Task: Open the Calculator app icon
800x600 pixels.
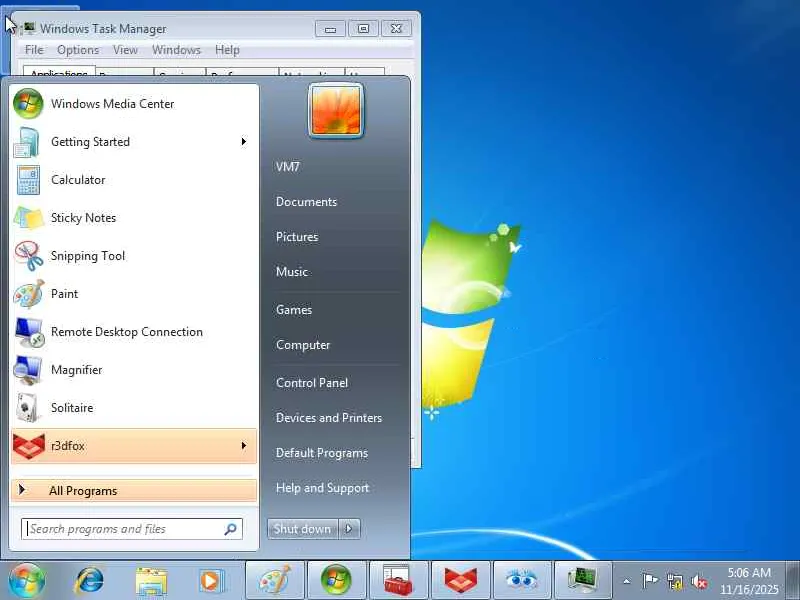Action: pyautogui.click(x=28, y=180)
